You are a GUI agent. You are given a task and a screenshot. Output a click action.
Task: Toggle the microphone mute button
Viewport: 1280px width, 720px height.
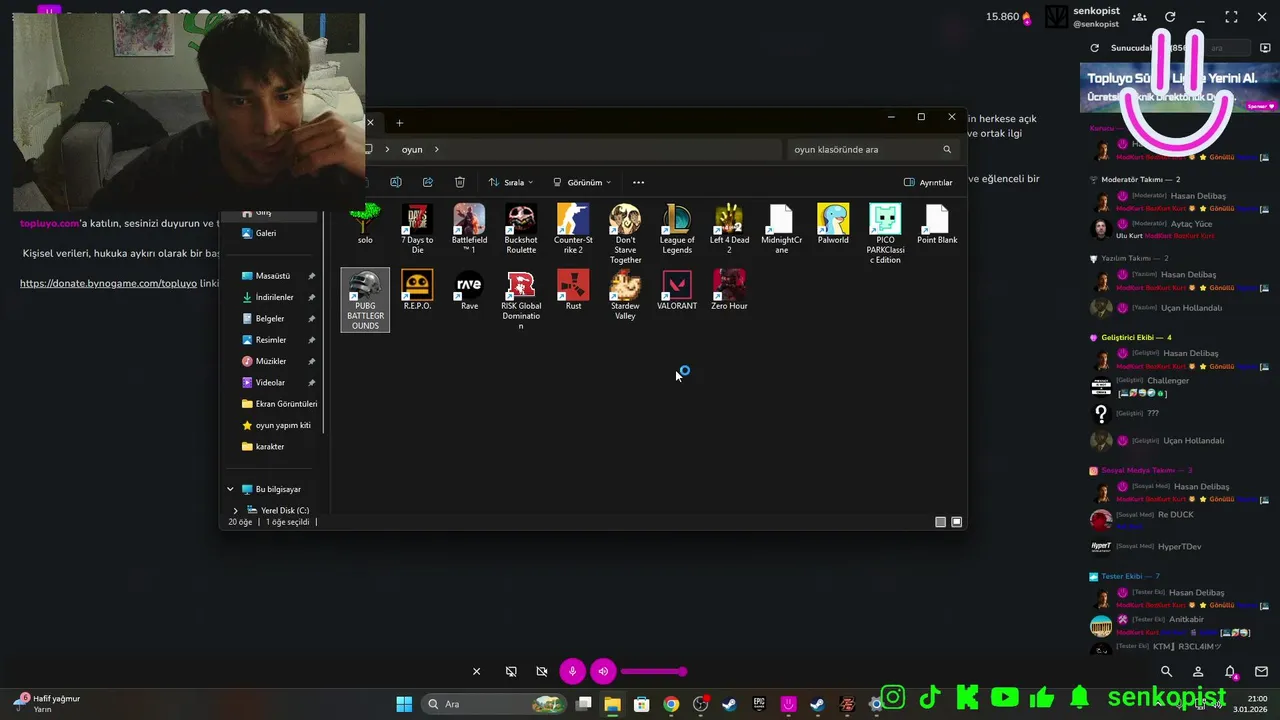(572, 672)
